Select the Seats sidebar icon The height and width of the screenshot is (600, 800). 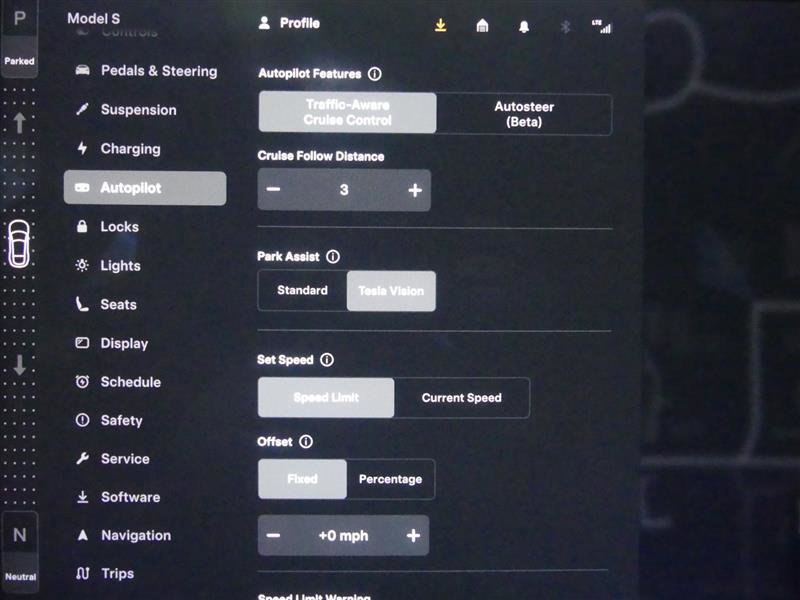point(82,304)
